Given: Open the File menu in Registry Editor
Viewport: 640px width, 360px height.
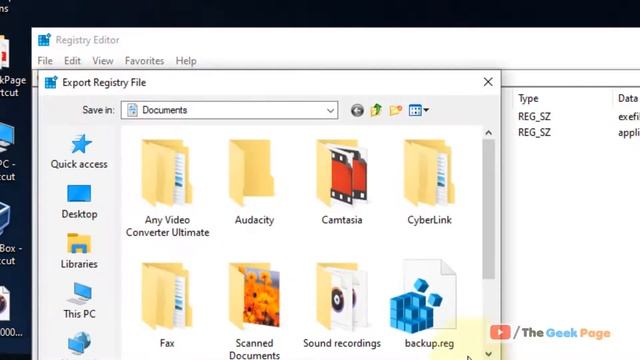Looking at the screenshot, I should click(x=45, y=61).
